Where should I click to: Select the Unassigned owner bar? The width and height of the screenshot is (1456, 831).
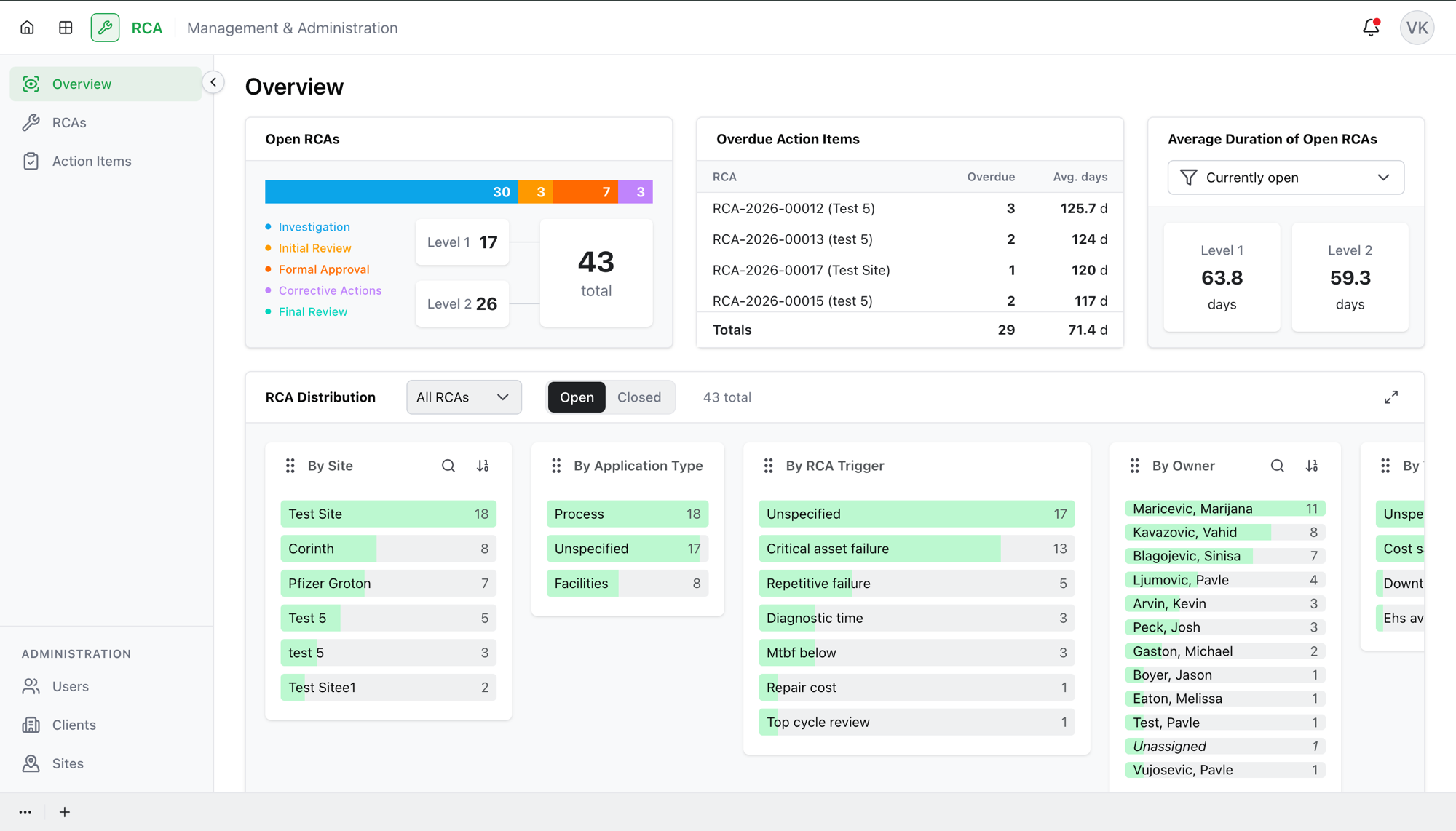[1224, 746]
